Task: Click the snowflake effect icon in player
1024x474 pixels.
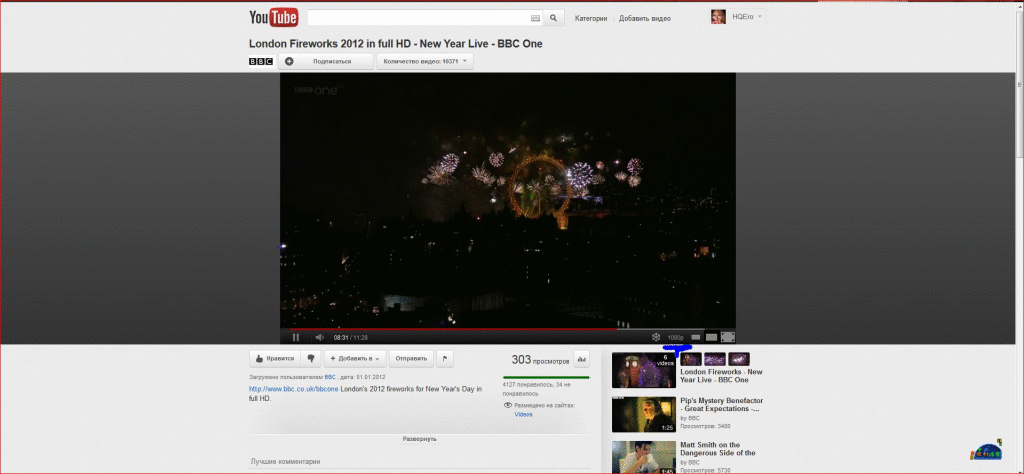Action: tap(656, 338)
